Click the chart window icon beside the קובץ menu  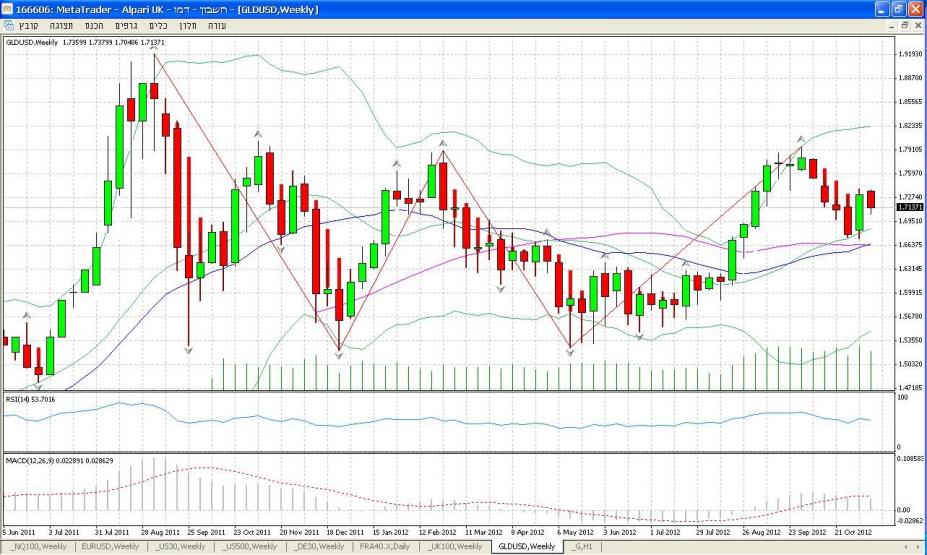[9, 23]
